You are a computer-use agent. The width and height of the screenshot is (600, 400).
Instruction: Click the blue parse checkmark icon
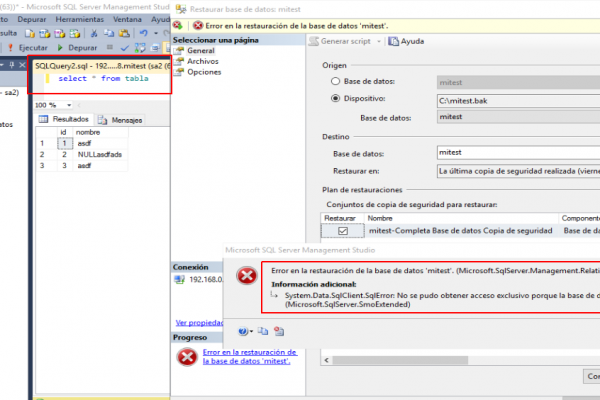point(124,48)
